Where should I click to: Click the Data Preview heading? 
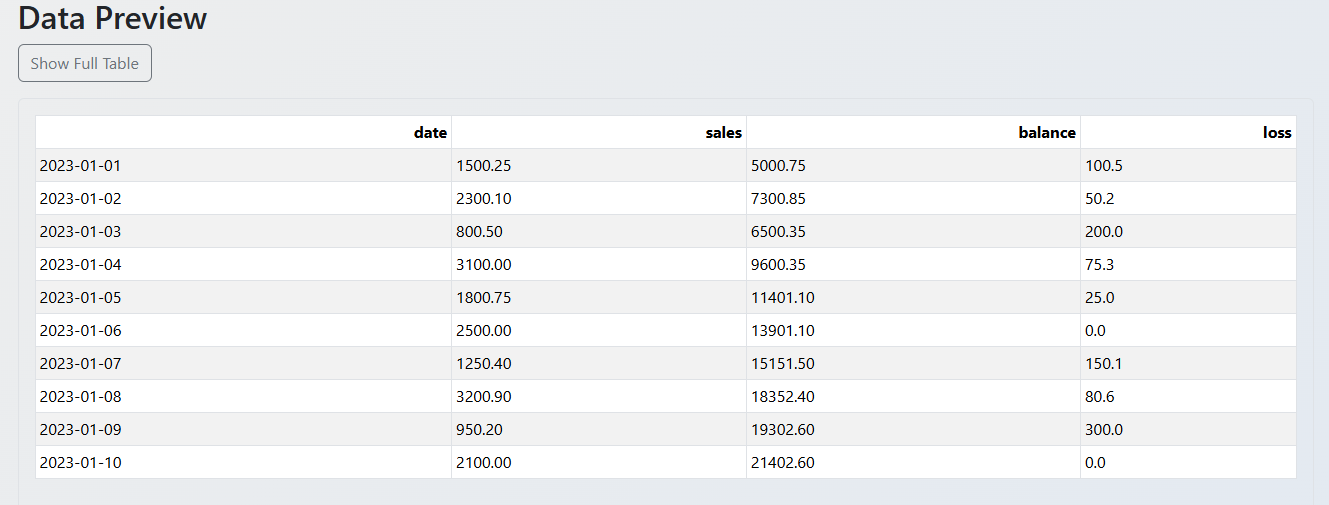pyautogui.click(x=113, y=18)
